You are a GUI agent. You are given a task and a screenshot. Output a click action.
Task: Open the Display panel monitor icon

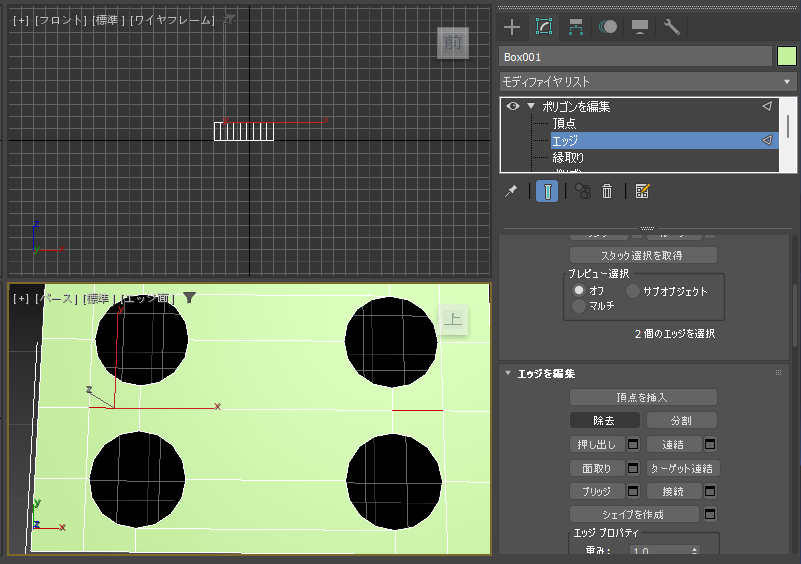coord(640,27)
